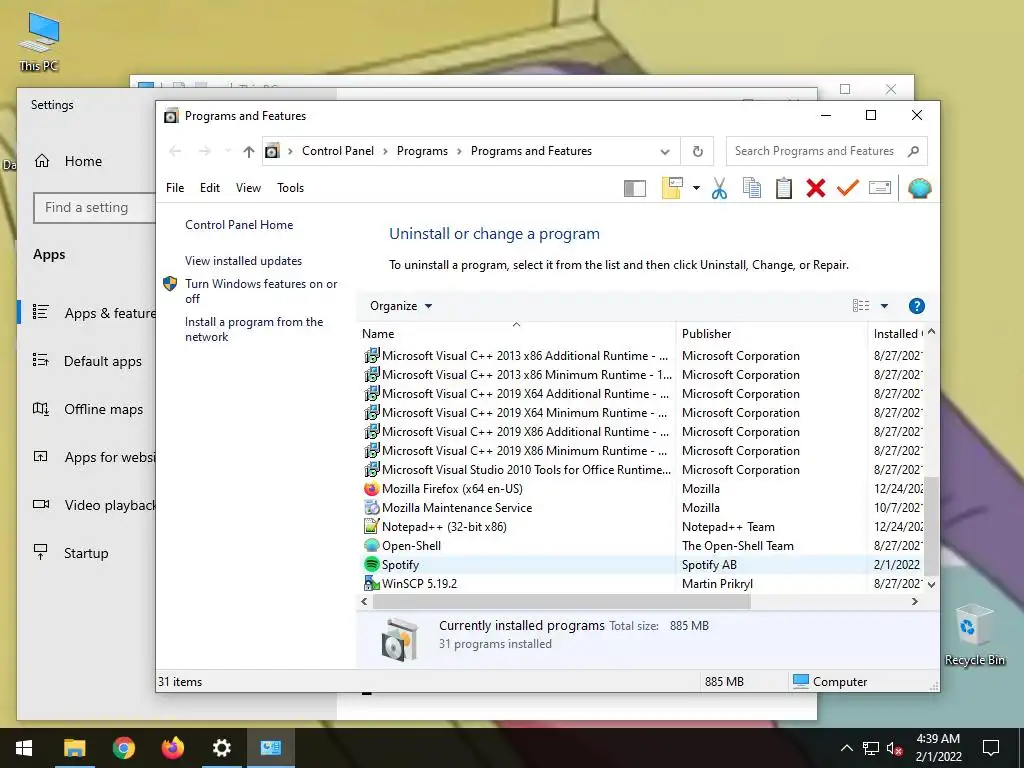Open Firefox from the taskbar
Image resolution: width=1024 pixels, height=768 pixels.
tap(173, 748)
